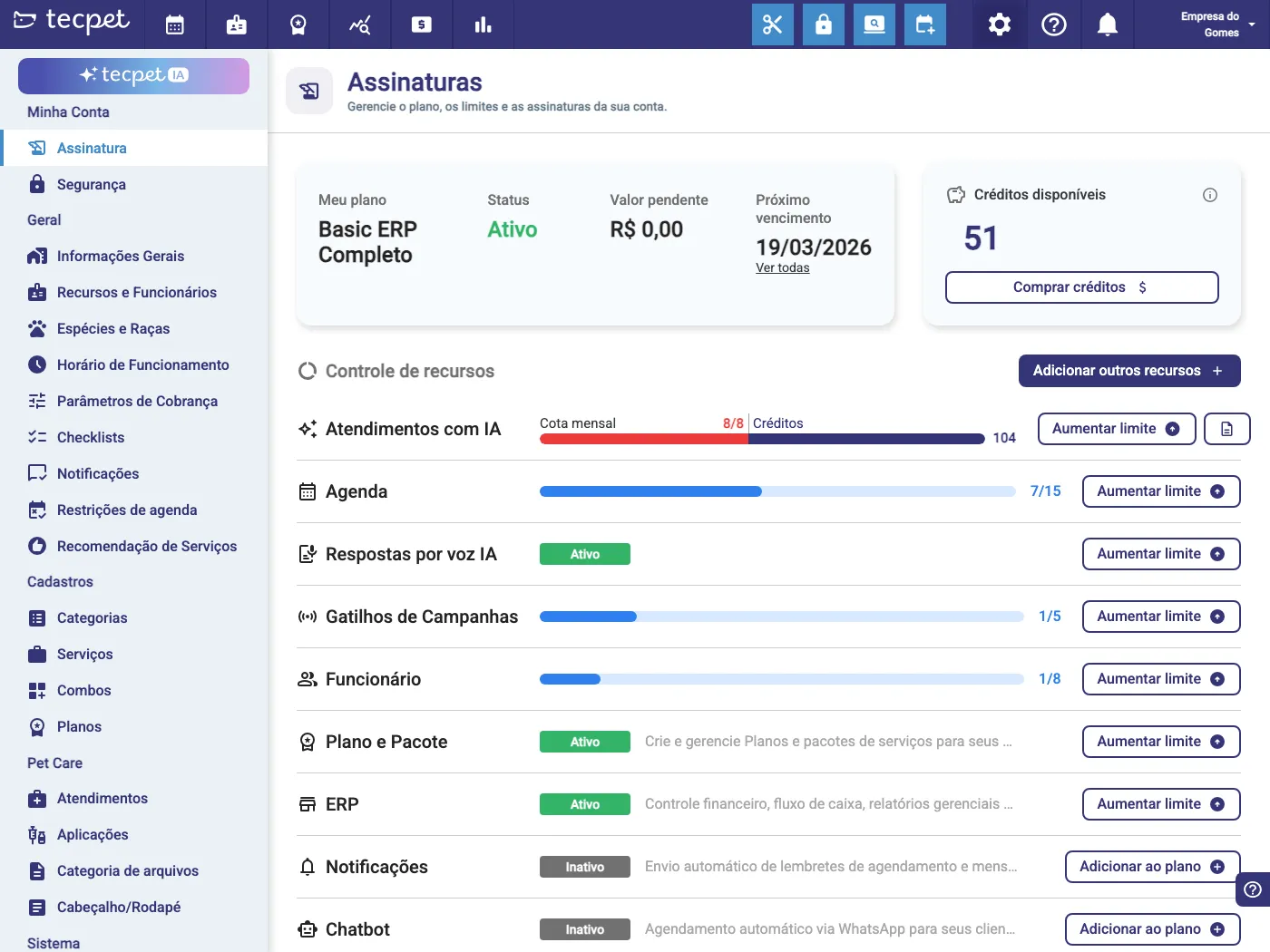Click the Comprar créditos button

click(1081, 287)
